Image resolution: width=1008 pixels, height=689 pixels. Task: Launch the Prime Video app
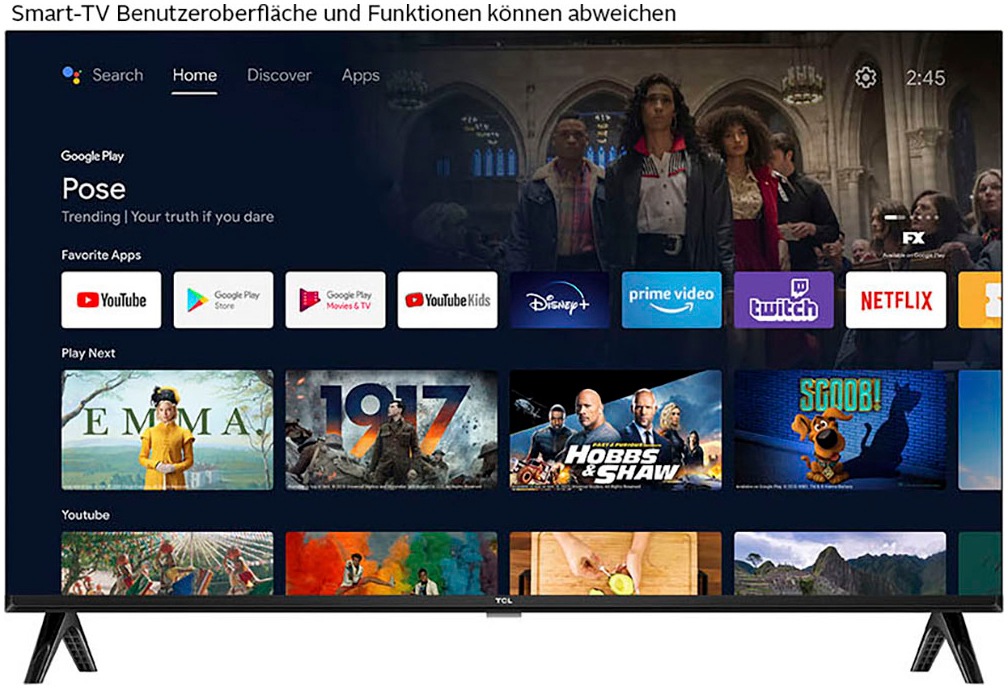[671, 300]
